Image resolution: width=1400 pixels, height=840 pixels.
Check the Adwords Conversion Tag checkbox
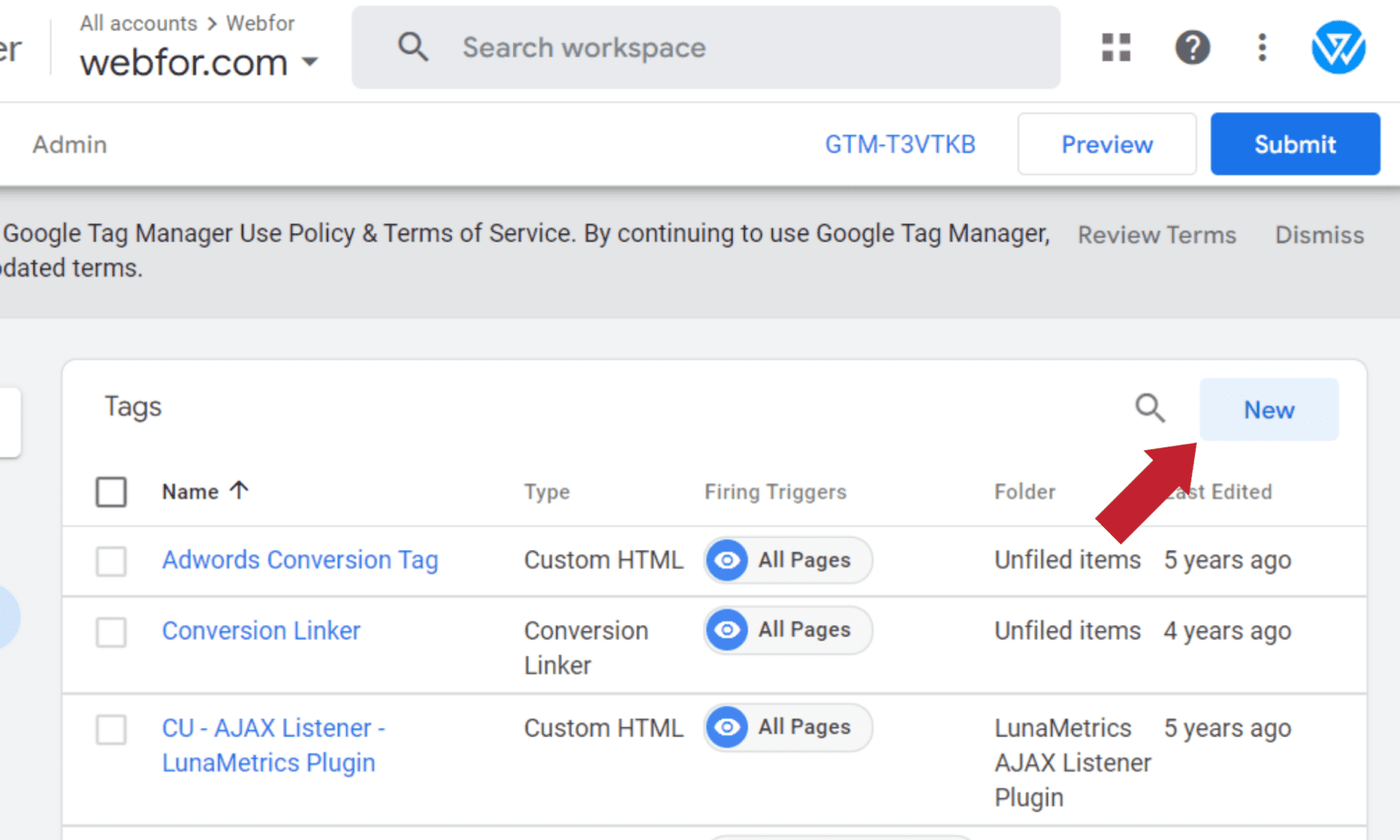pos(111,561)
